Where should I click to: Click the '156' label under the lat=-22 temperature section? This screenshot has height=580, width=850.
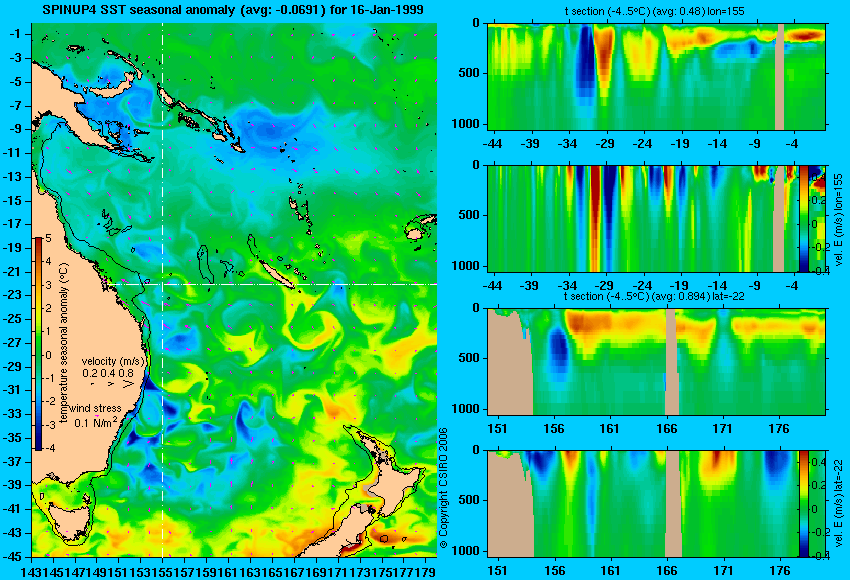click(553, 429)
